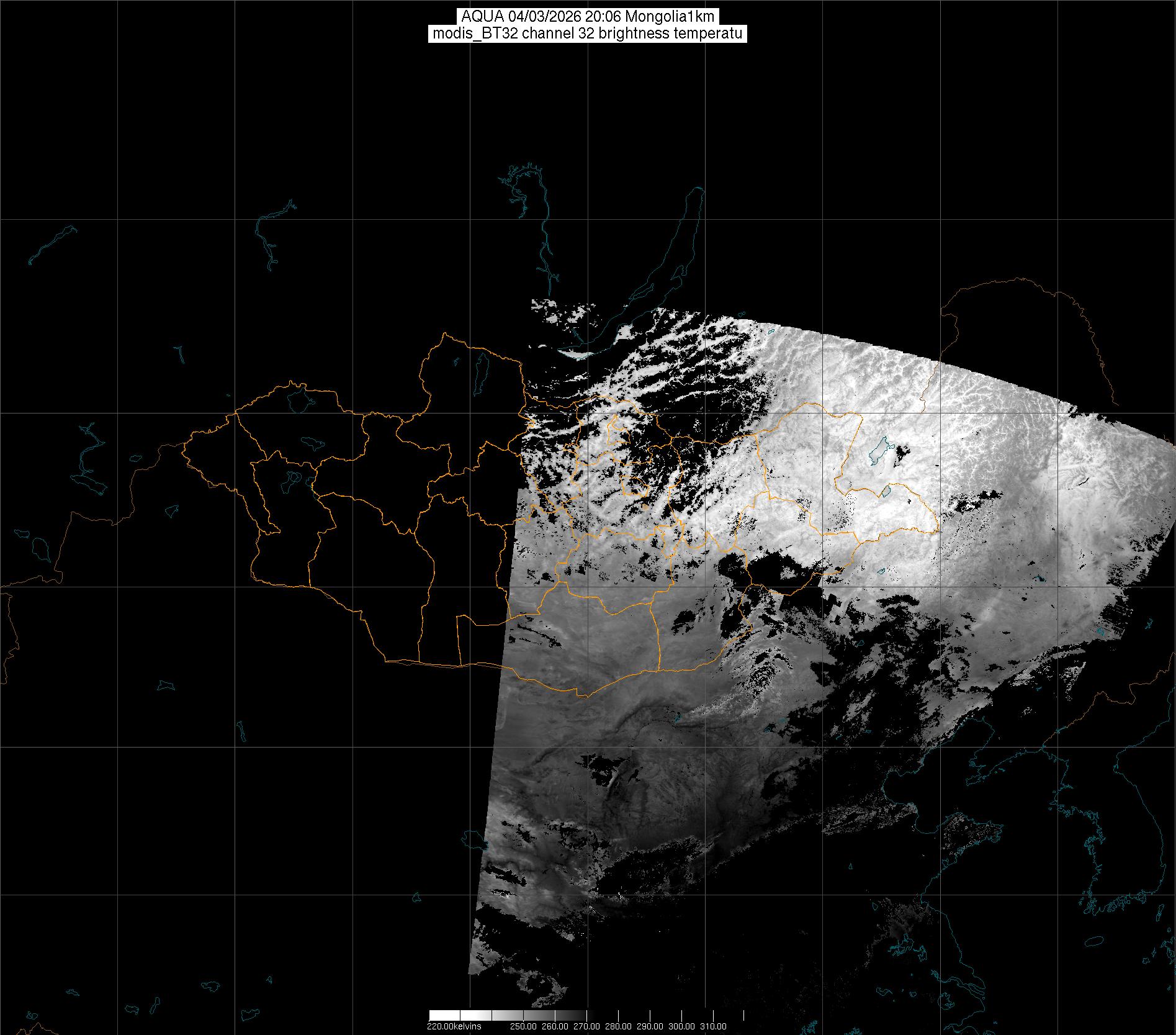Click the title line 'AQUA 04/03/2026 20:06 Mongolia1km'
The image size is (1176, 1035).
[588, 17]
